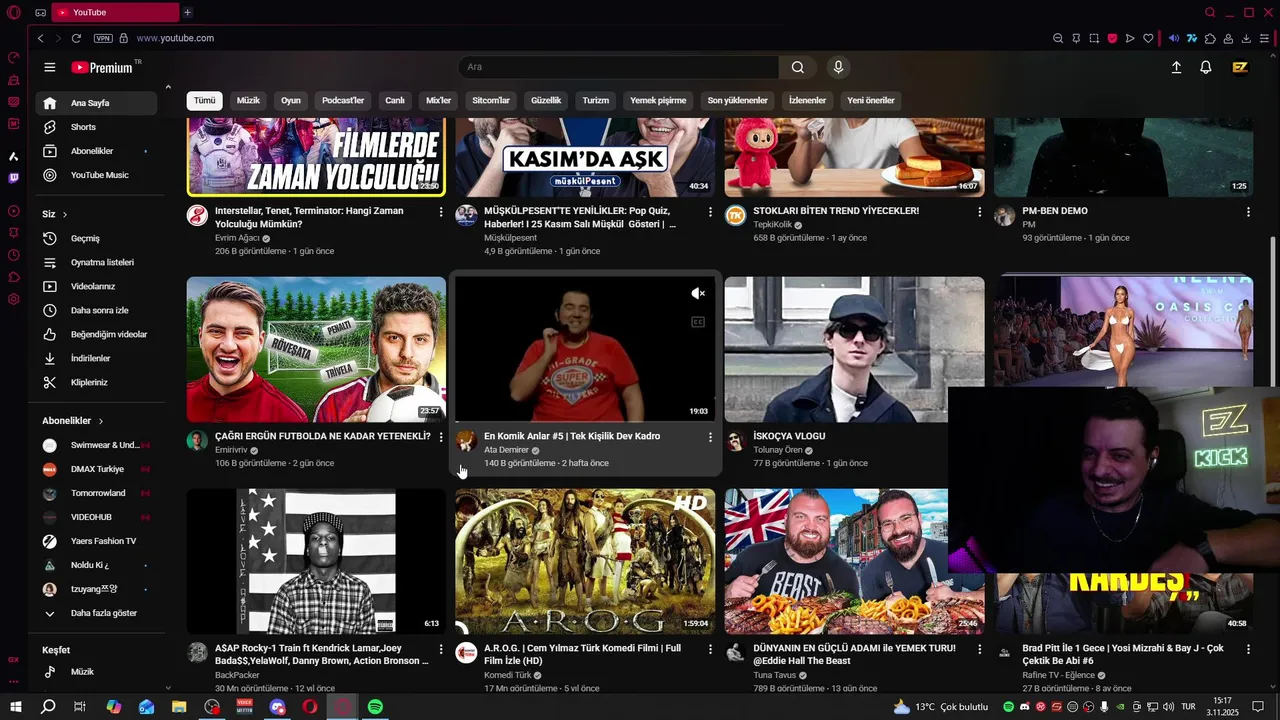Select the Yemek pişirme filter chip
This screenshot has height=720, width=1280.
click(658, 100)
